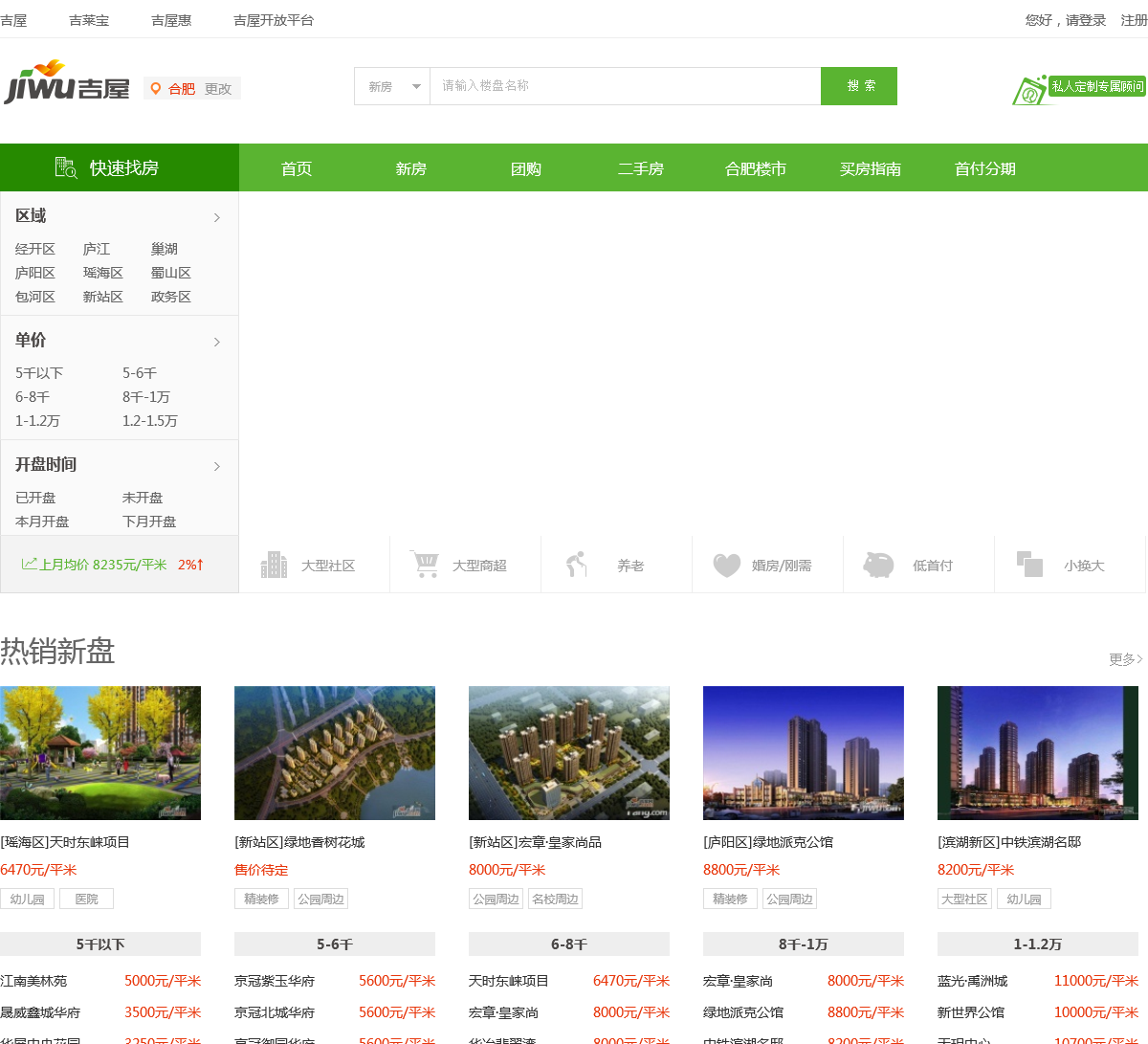Filter by 包河区 district

[35, 297]
